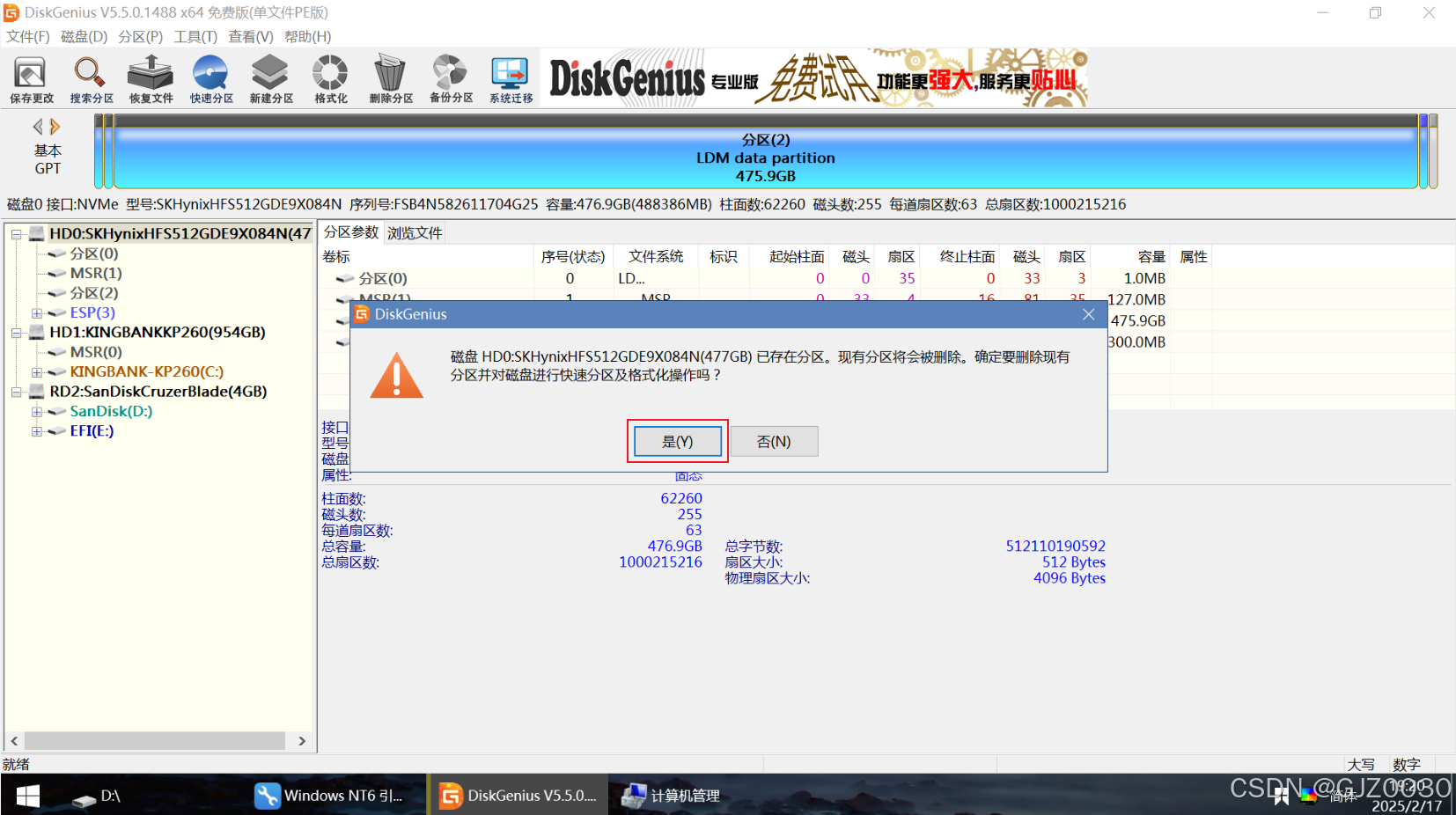Close the DiskGenius warning dialog

point(1088,314)
